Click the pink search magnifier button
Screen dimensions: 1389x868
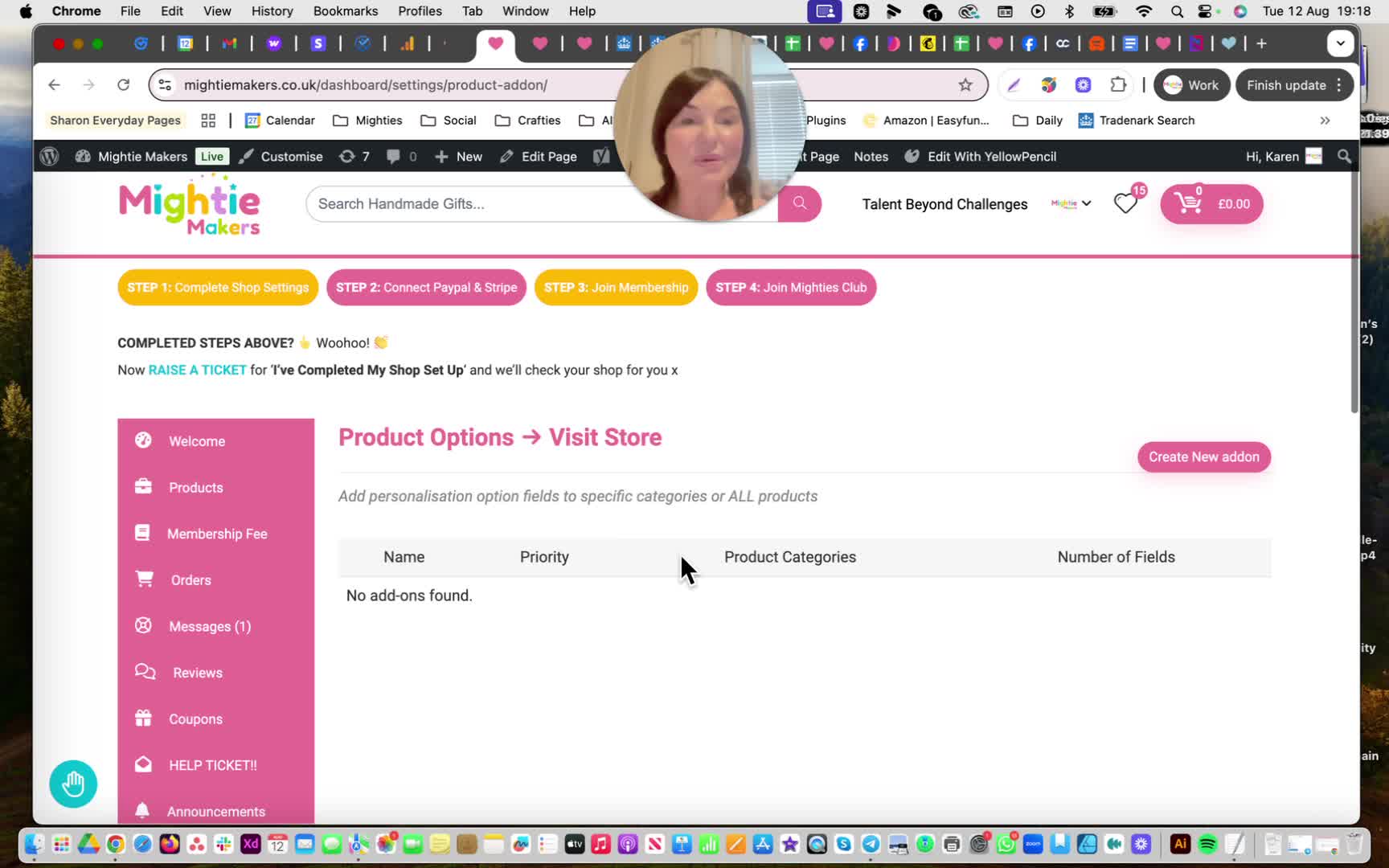[x=799, y=203]
